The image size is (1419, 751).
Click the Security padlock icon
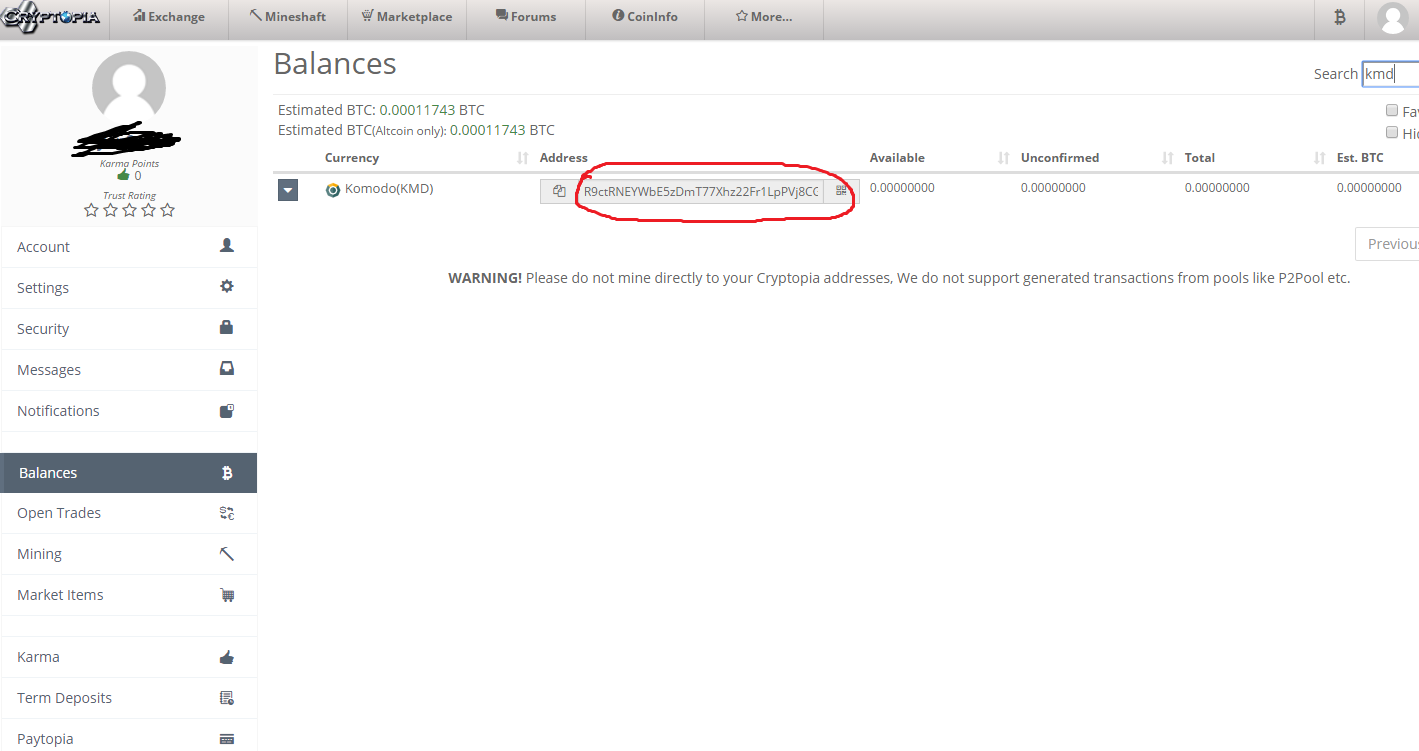click(x=227, y=327)
